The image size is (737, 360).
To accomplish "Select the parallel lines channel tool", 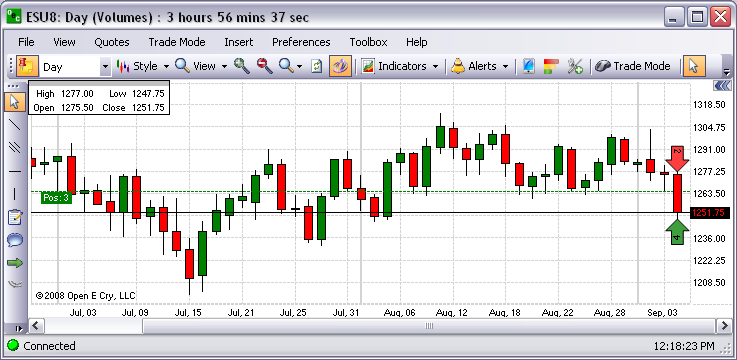I will point(15,147).
